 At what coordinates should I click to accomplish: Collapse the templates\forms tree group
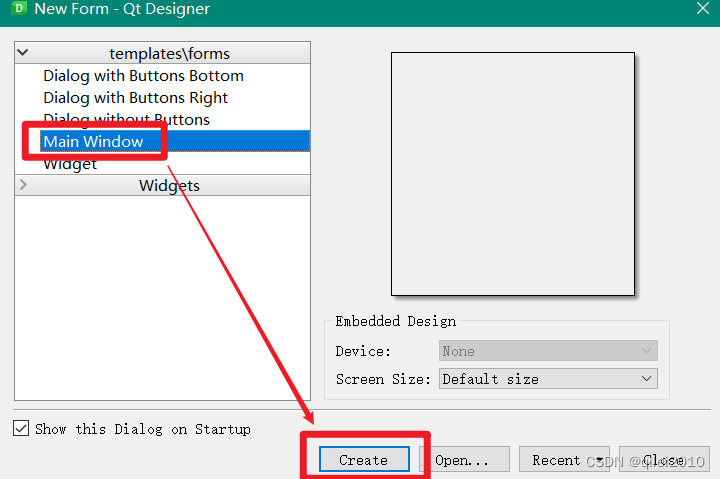click(22, 52)
